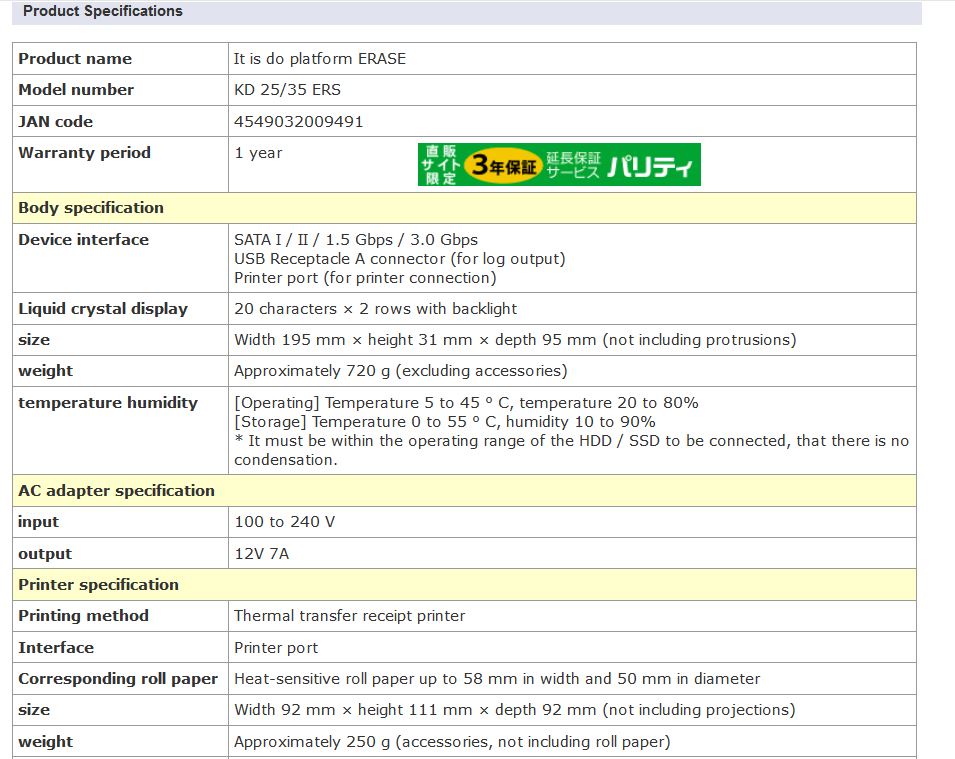Click the 'JAN code' label
This screenshot has height=759, width=955.
[55, 121]
